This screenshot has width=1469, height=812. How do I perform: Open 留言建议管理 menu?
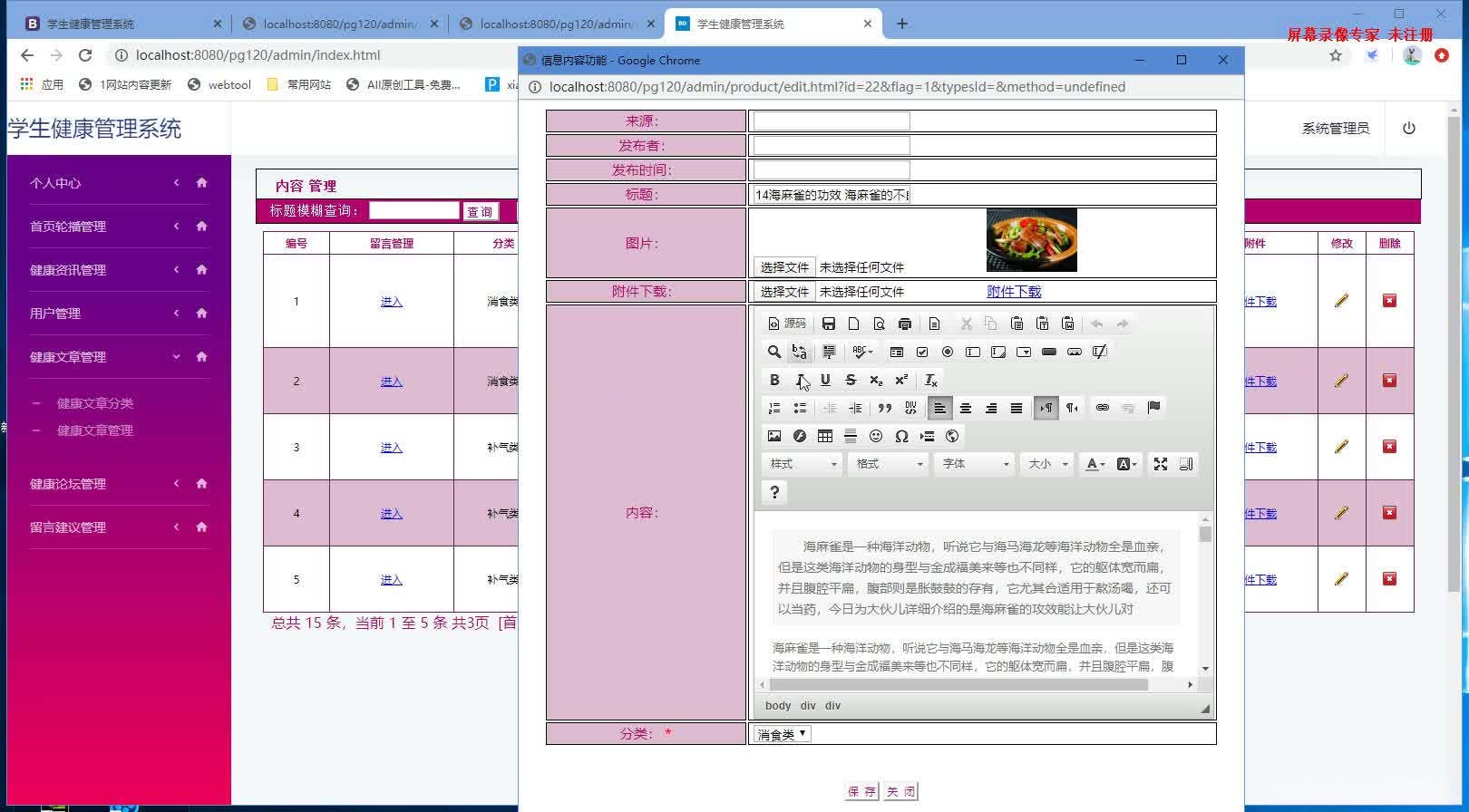(x=119, y=527)
